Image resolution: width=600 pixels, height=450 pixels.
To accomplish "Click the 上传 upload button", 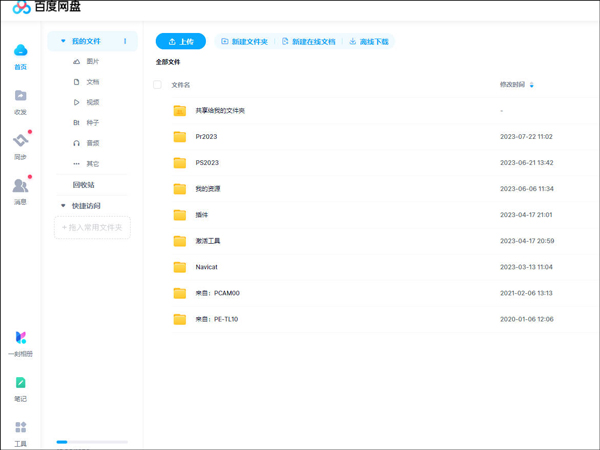I will (181, 42).
